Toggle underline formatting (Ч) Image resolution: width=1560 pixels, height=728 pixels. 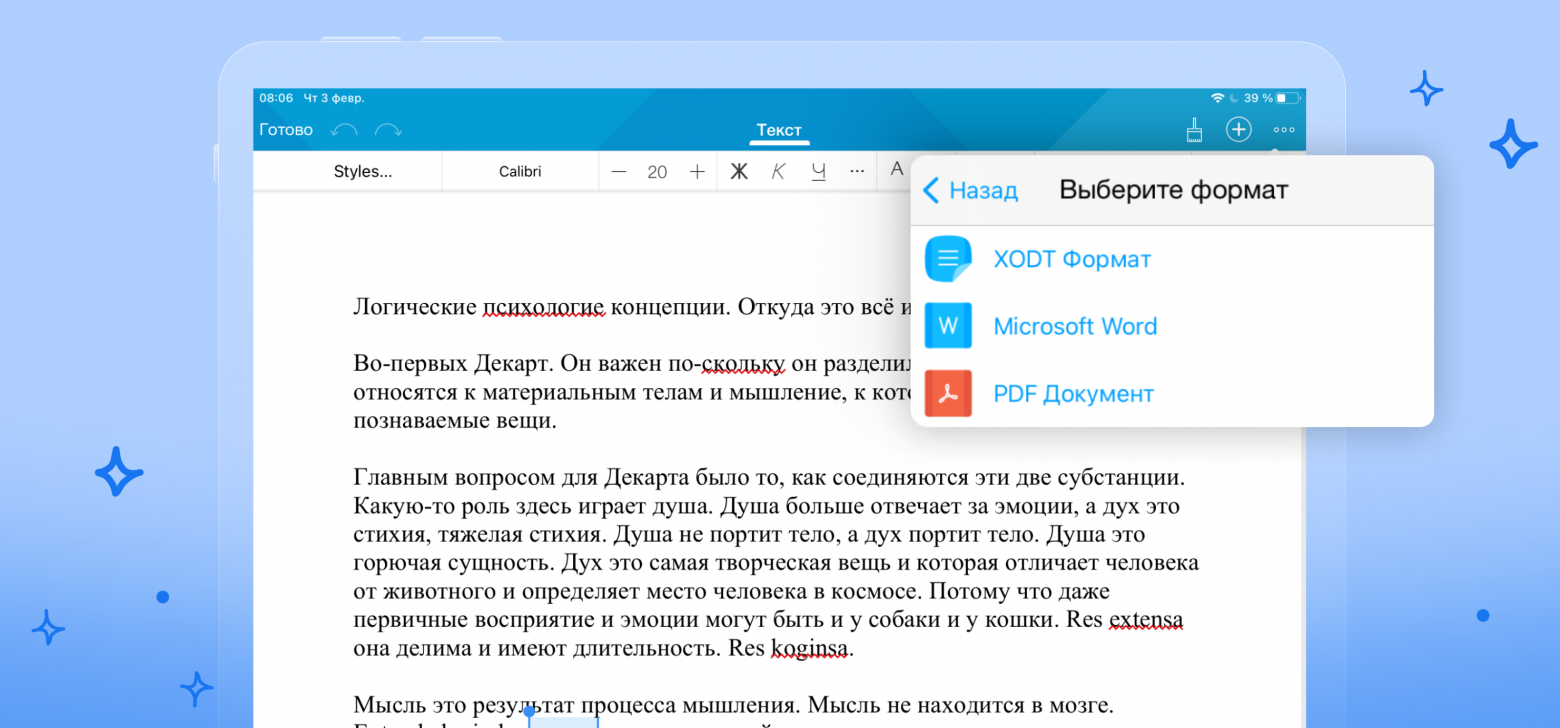tap(818, 171)
